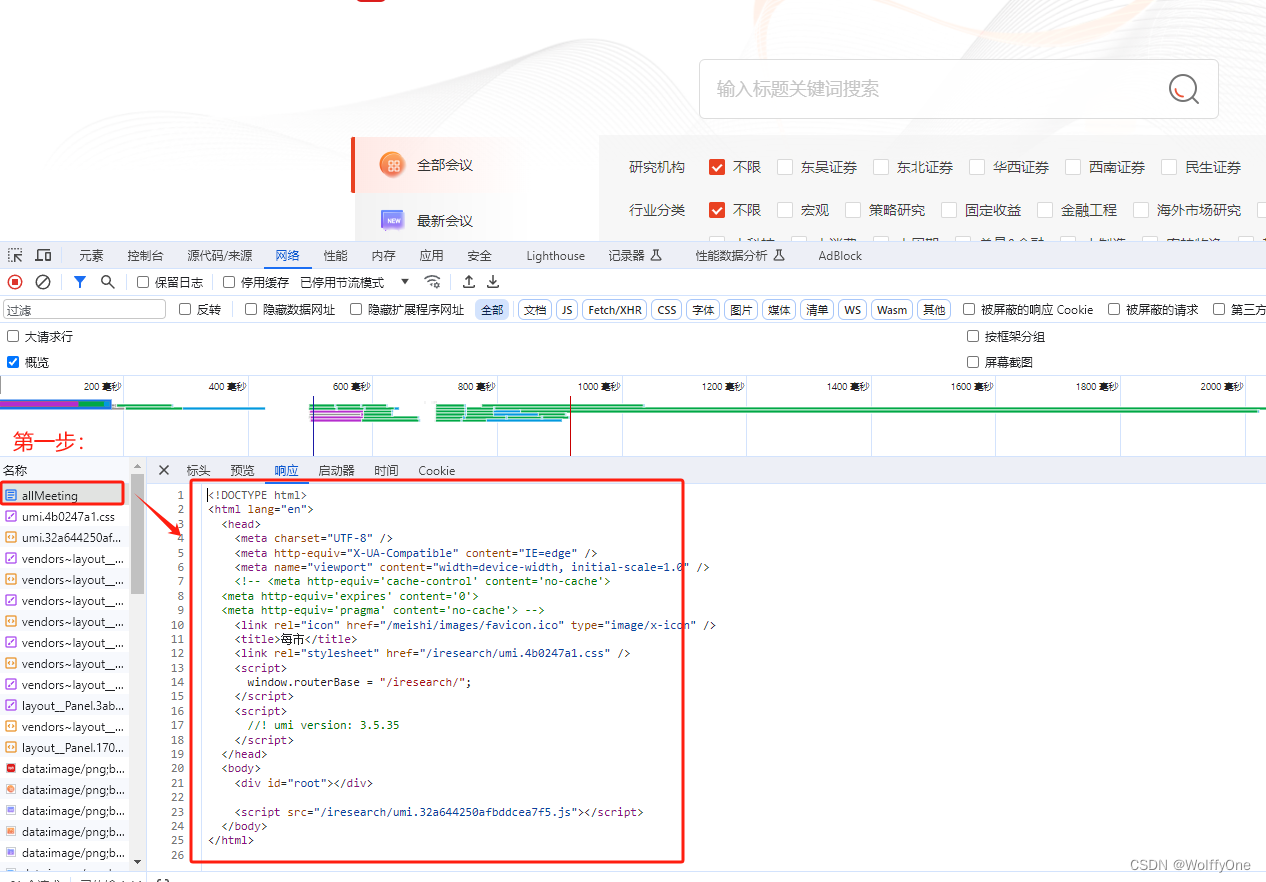Click the 过滤 filter input field
1266x882 pixels.
(x=85, y=310)
